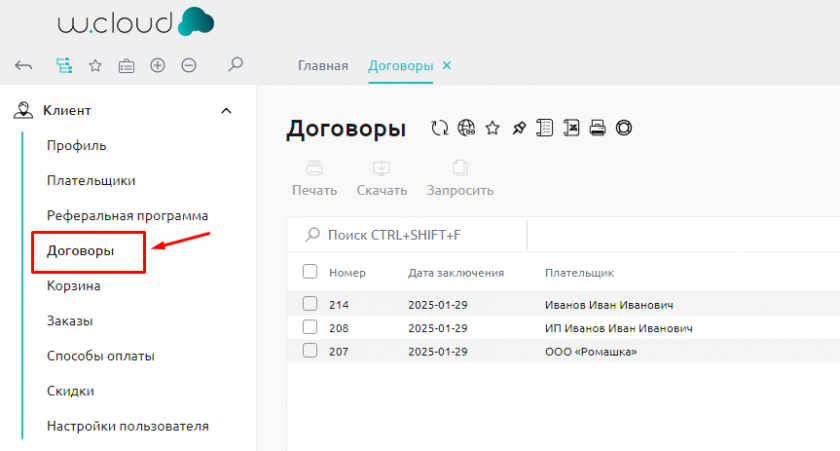Collapse the Клиент section chevron

tap(227, 111)
